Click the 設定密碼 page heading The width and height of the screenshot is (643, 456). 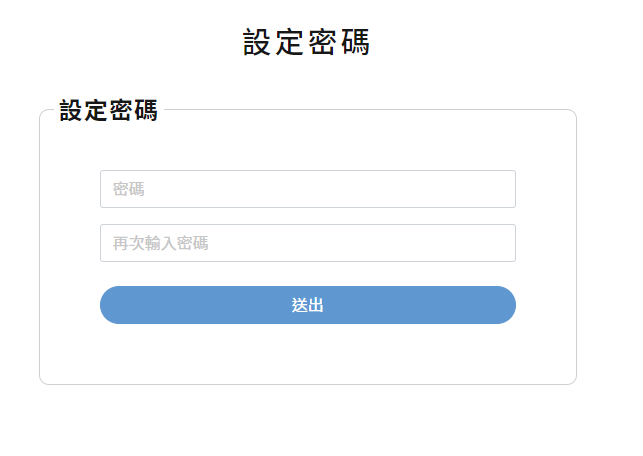pyautogui.click(x=307, y=42)
